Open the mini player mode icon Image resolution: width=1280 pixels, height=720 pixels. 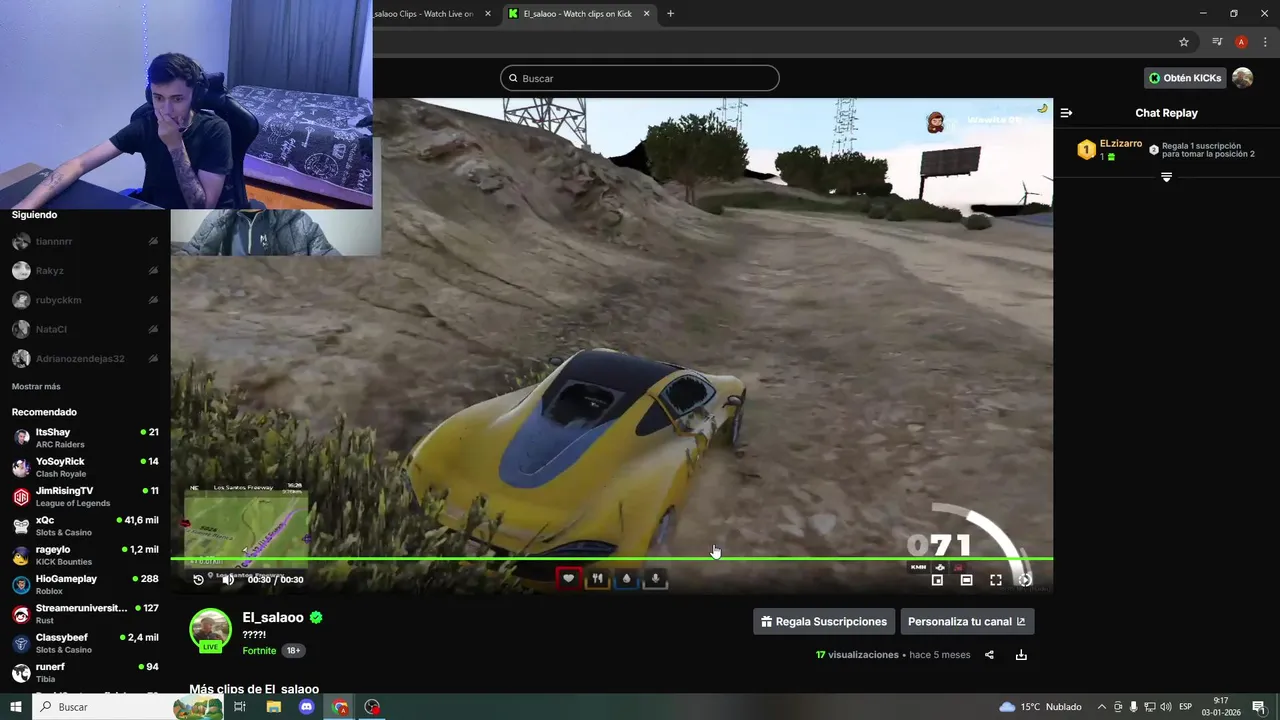937,580
